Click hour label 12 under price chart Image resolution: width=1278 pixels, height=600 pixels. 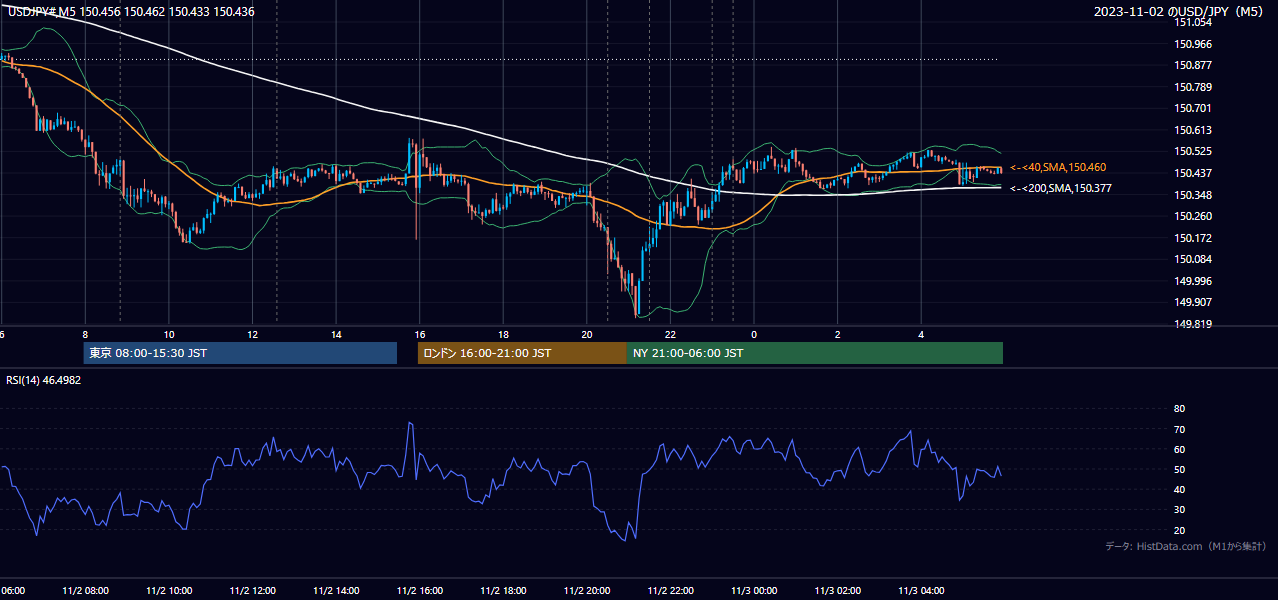252,335
